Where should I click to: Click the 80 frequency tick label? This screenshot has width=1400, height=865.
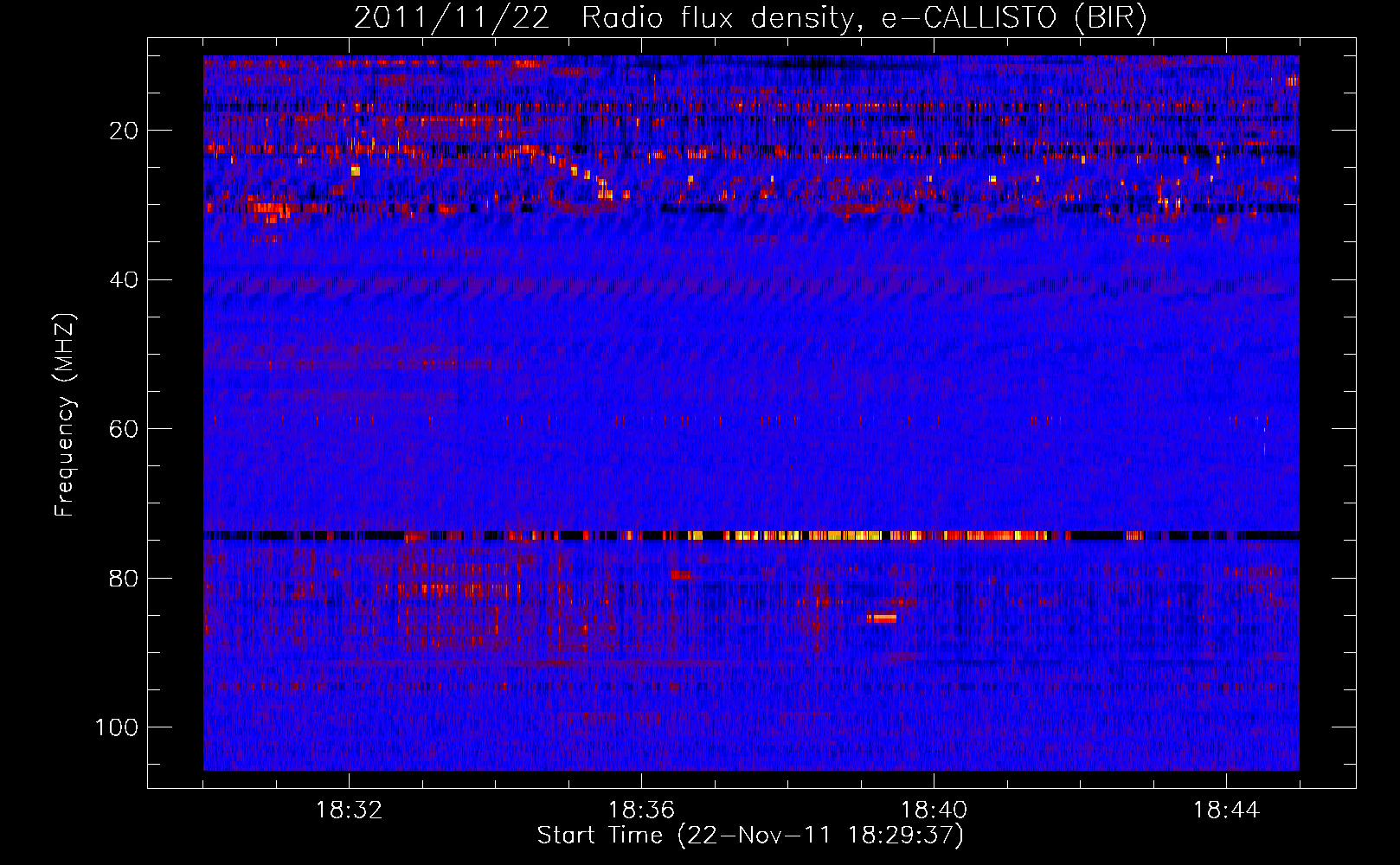point(125,578)
